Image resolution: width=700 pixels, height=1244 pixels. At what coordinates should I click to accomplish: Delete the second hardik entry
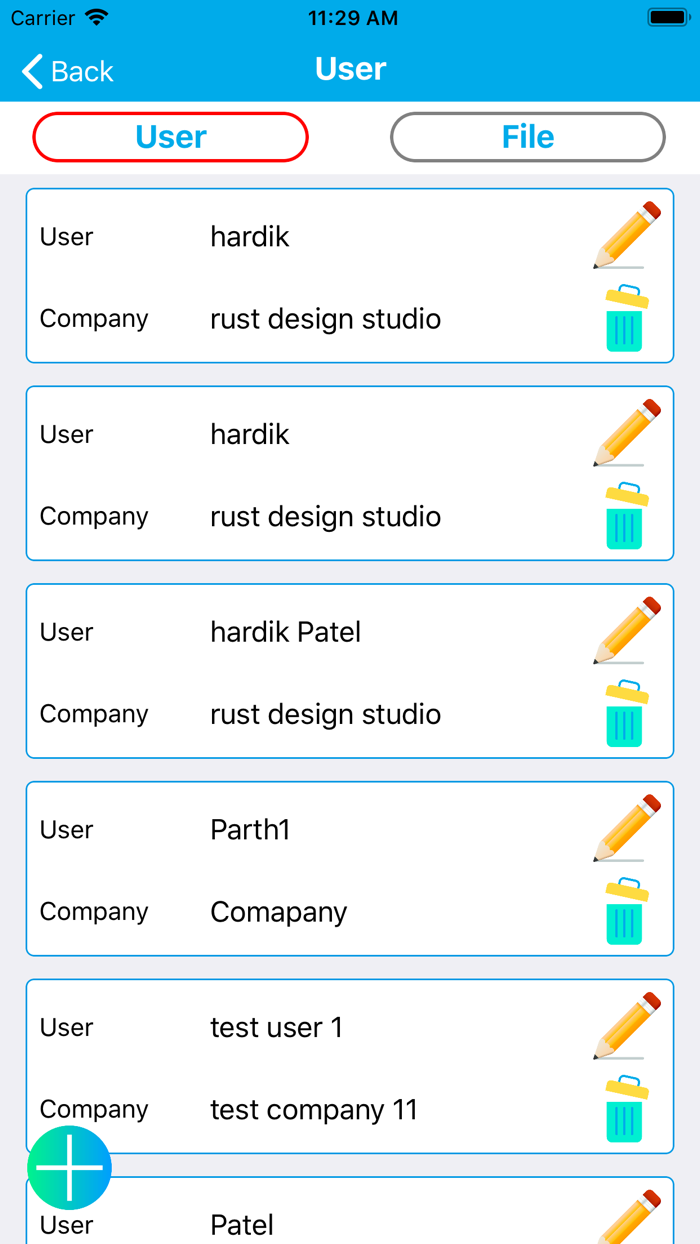[x=622, y=516]
